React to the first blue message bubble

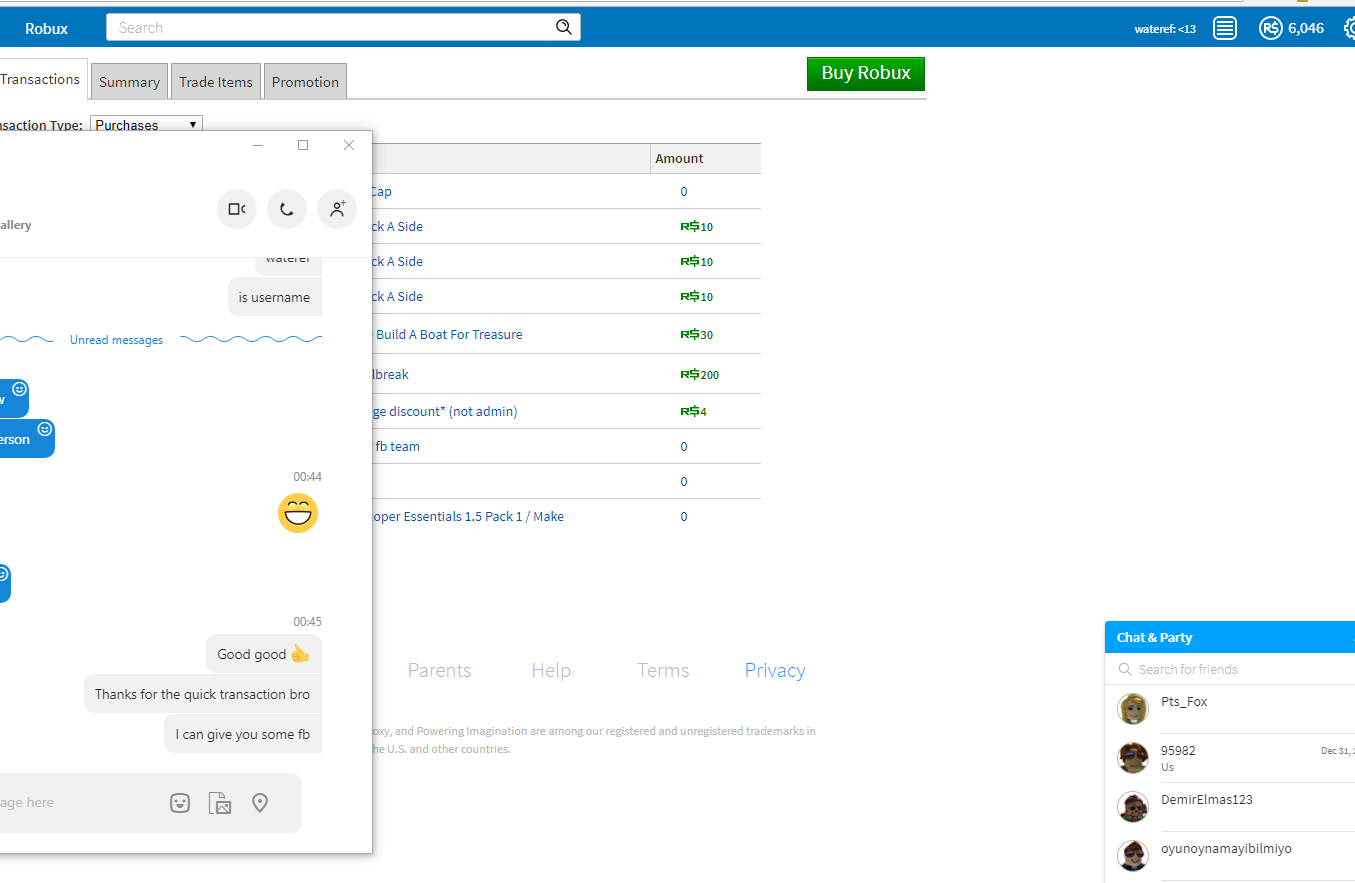(x=19, y=389)
